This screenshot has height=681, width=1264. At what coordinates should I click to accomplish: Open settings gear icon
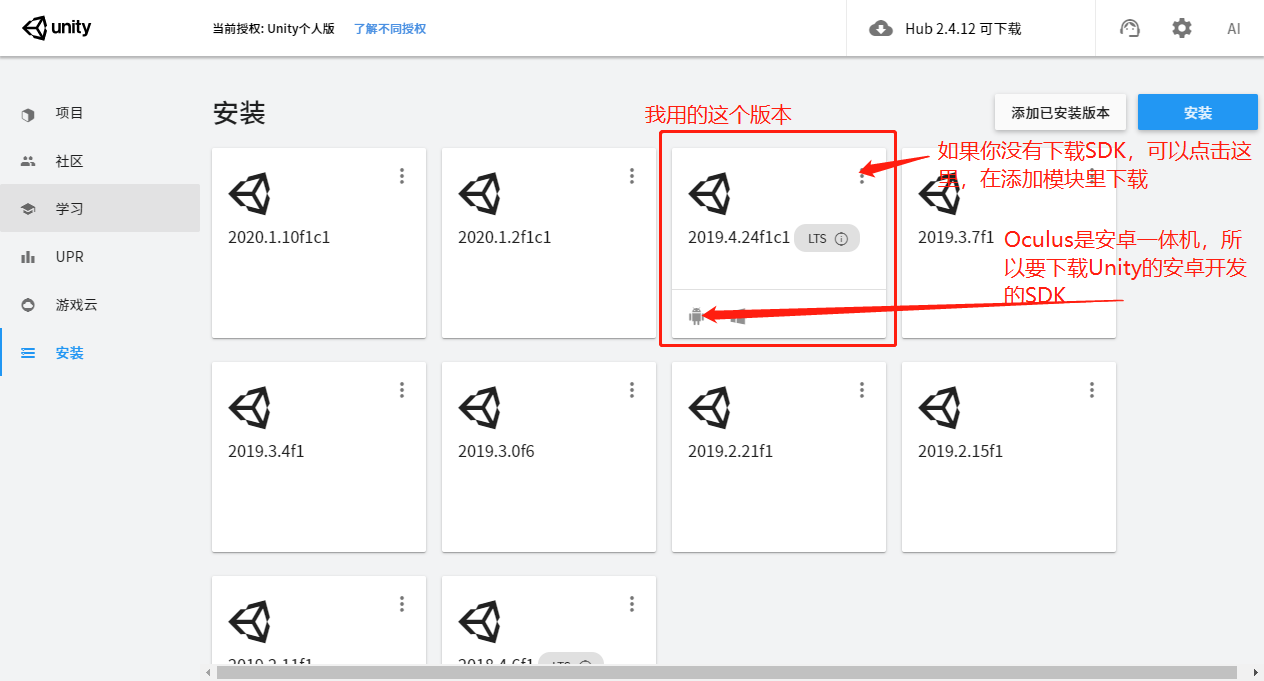(1182, 29)
